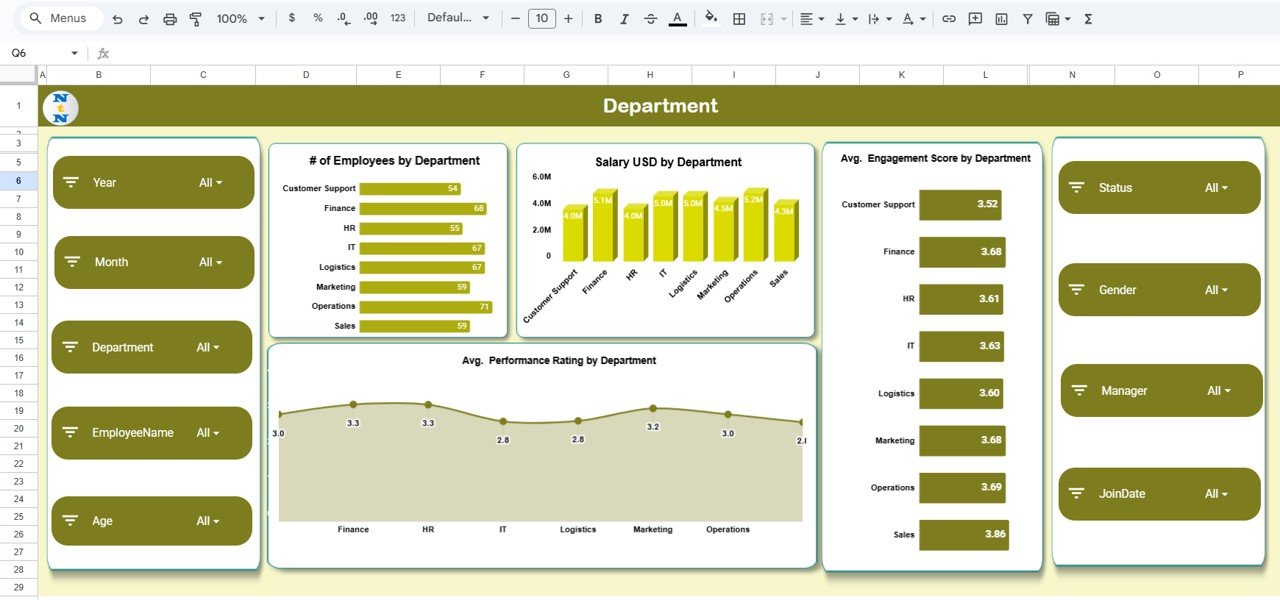This screenshot has width=1280, height=600.
Task: Click the Create filter icon
Action: [1027, 18]
